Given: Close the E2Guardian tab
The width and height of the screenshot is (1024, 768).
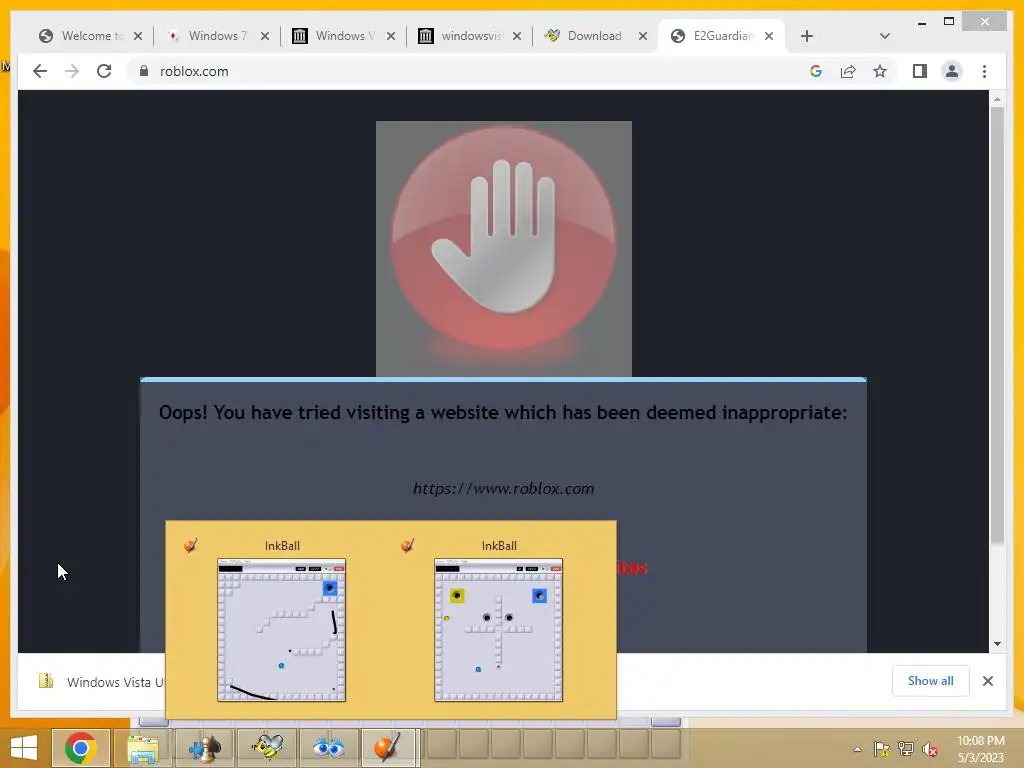Looking at the screenshot, I should pos(769,36).
